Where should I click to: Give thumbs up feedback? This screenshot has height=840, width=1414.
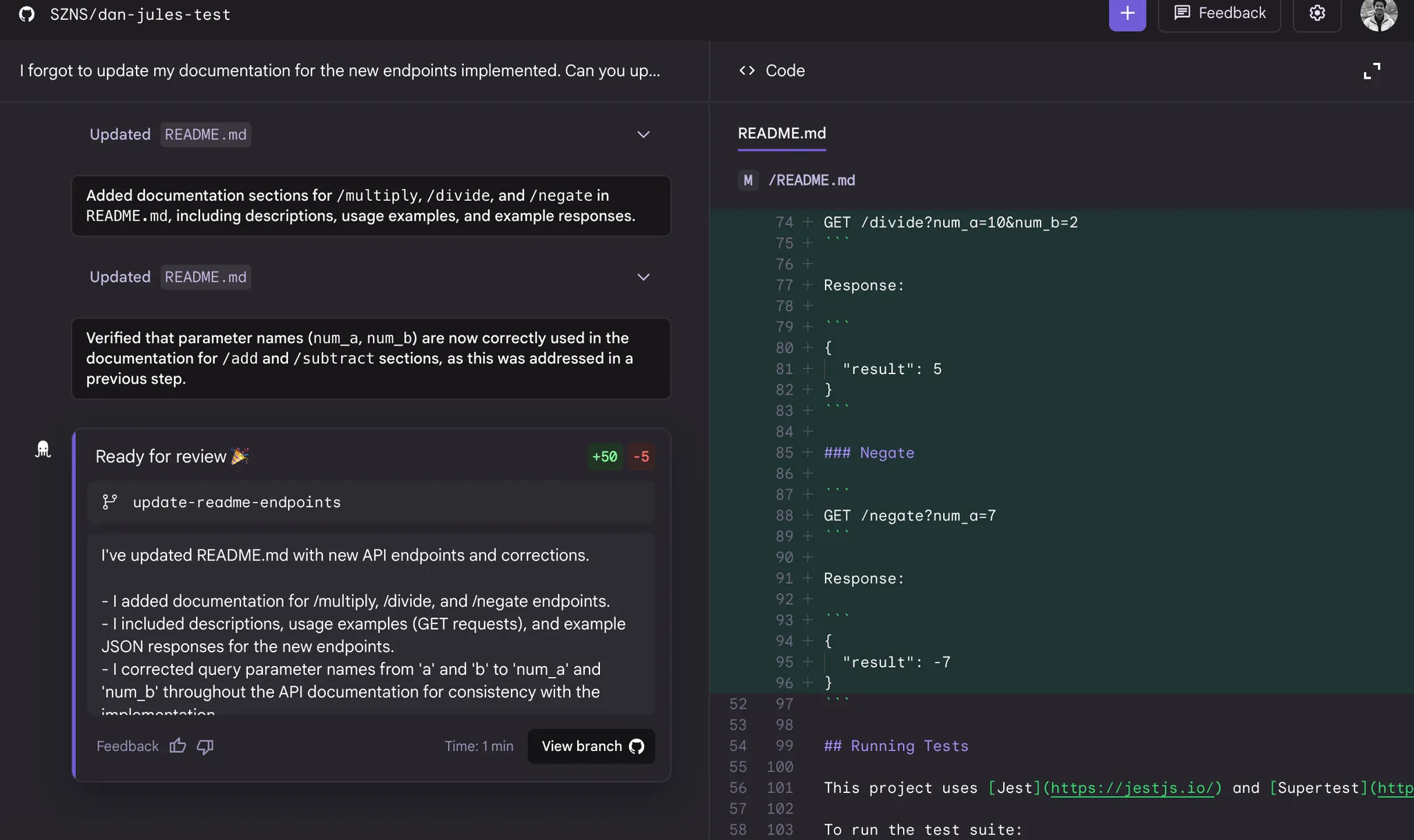coord(177,746)
